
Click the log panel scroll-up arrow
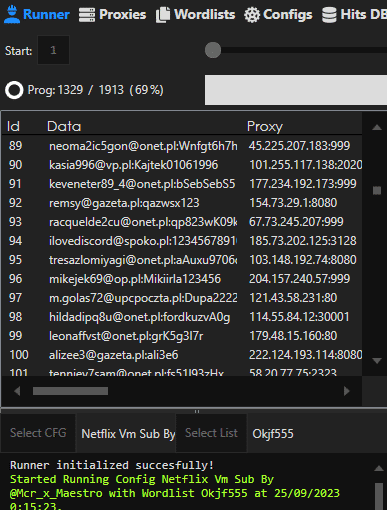(379, 468)
